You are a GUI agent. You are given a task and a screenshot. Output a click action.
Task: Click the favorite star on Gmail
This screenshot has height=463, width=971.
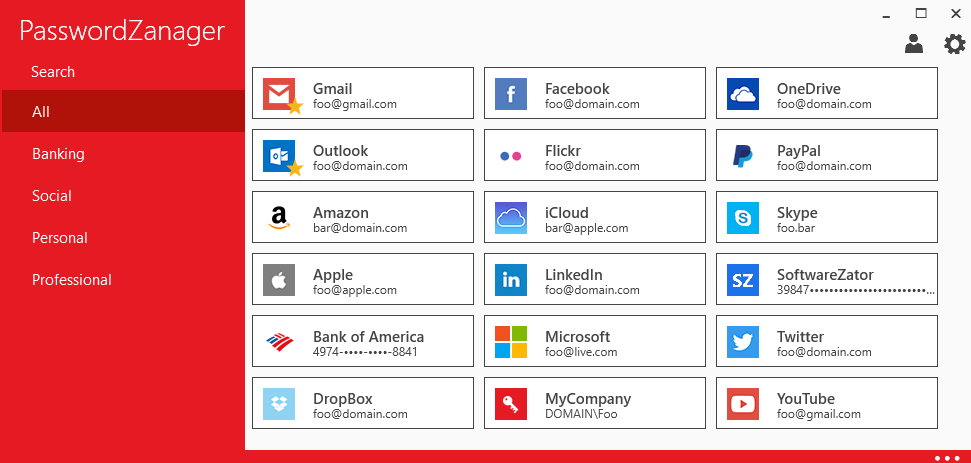[x=295, y=107]
